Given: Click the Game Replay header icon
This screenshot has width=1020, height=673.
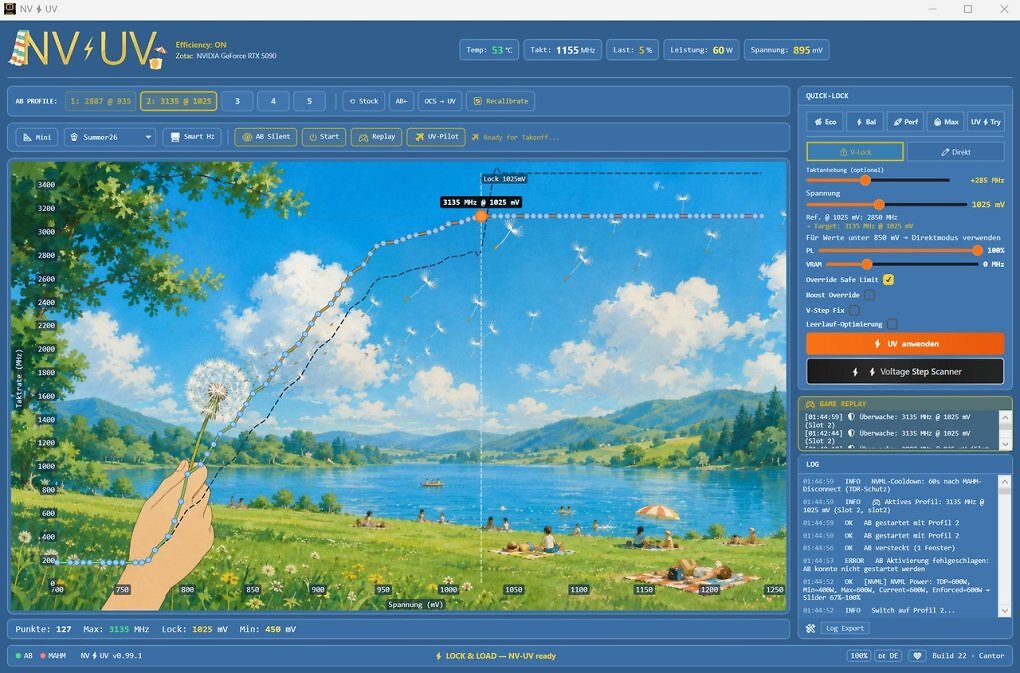Looking at the screenshot, I should (811, 404).
